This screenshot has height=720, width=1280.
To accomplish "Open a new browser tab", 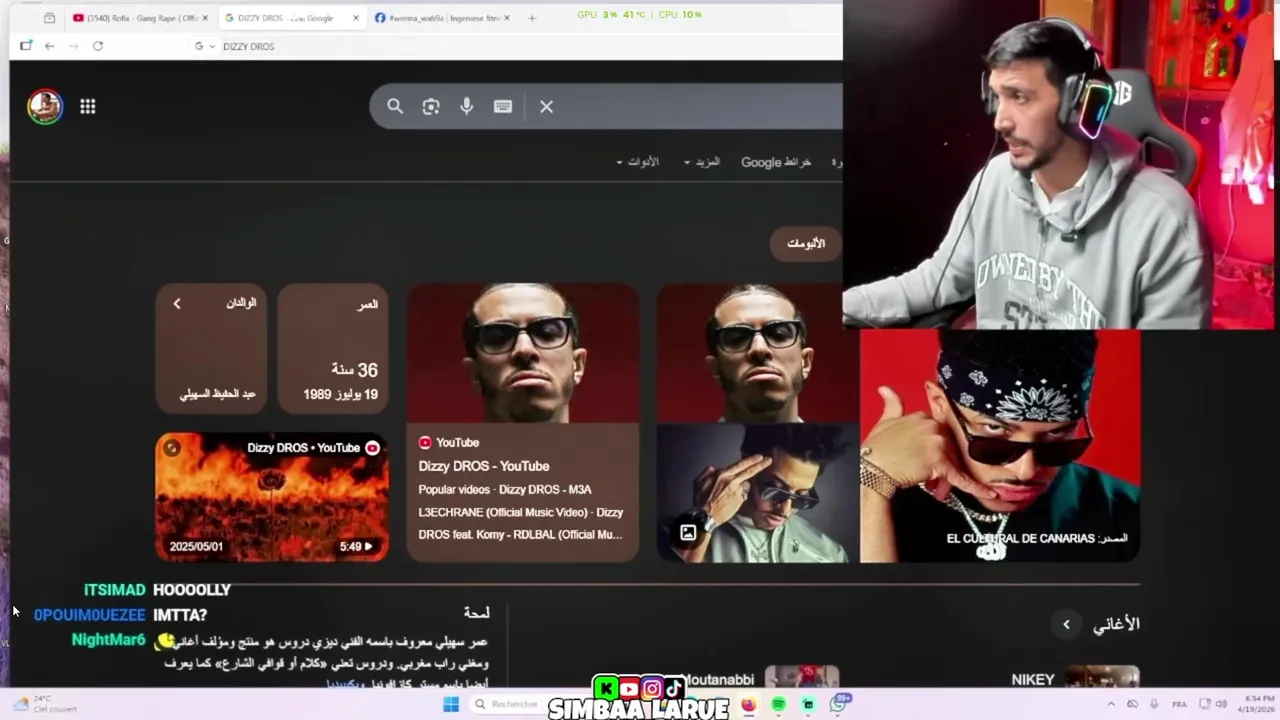I will tap(532, 18).
